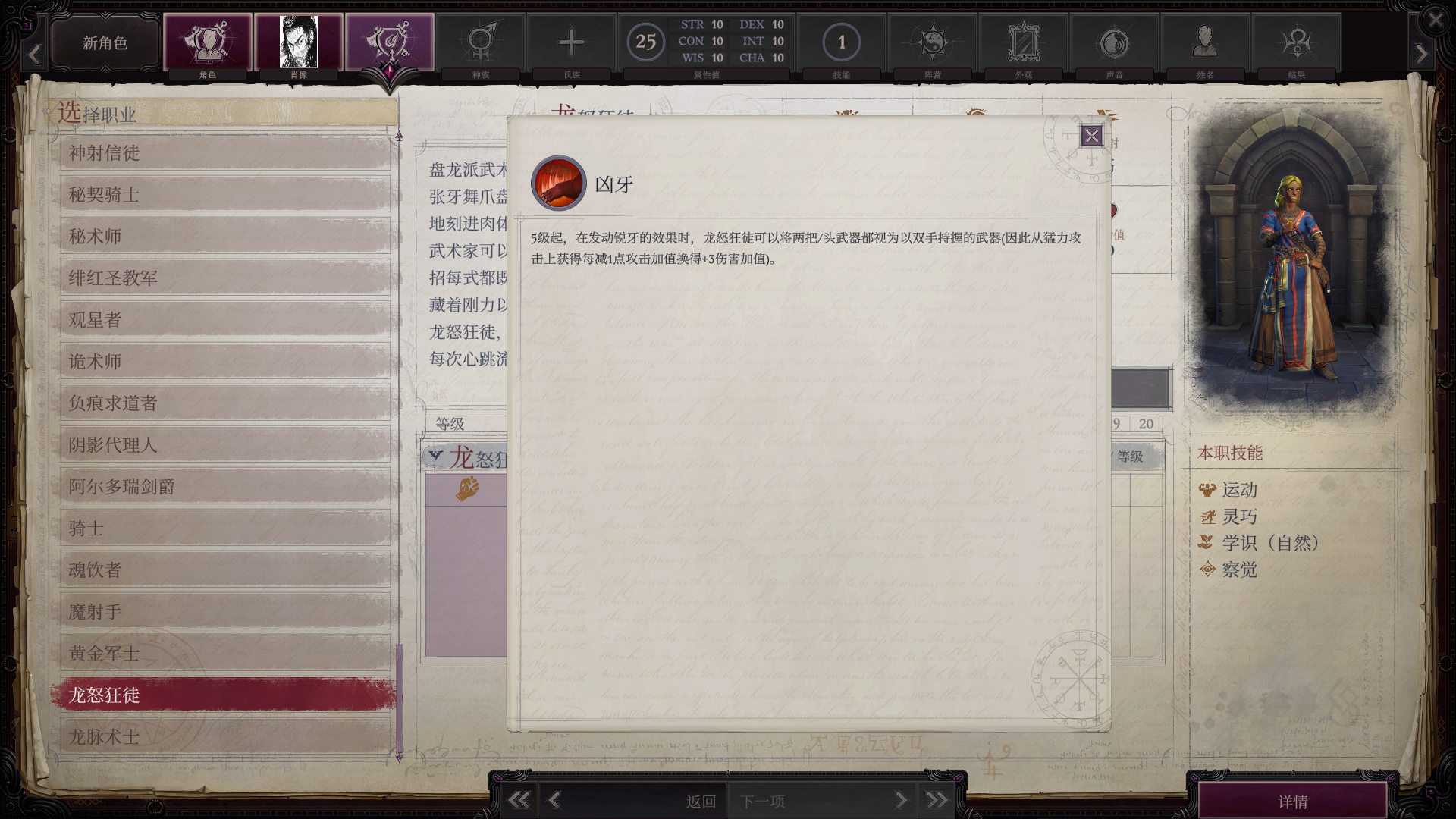This screenshot has height=819, width=1456.
Task: Click the 详情 details button
Action: point(1293,802)
